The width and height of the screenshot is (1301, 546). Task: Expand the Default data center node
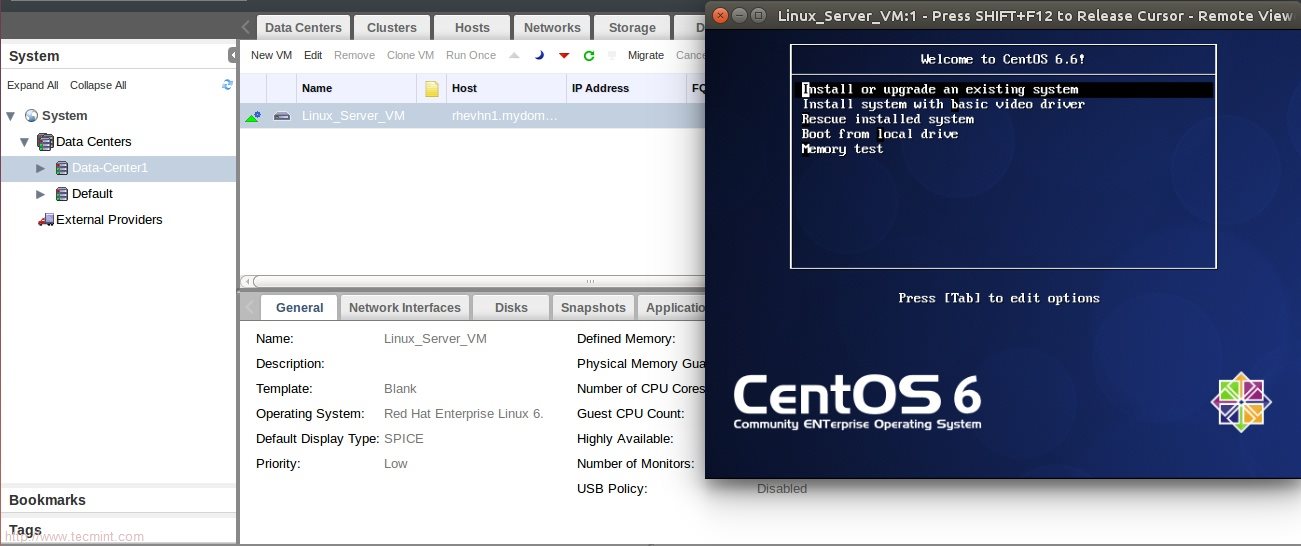pyautogui.click(x=41, y=194)
